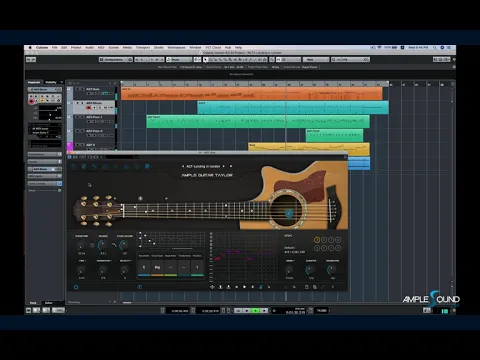Select the last riff preset circle in bottom row
The width and height of the screenshot is (480, 360).
pos(338,248)
